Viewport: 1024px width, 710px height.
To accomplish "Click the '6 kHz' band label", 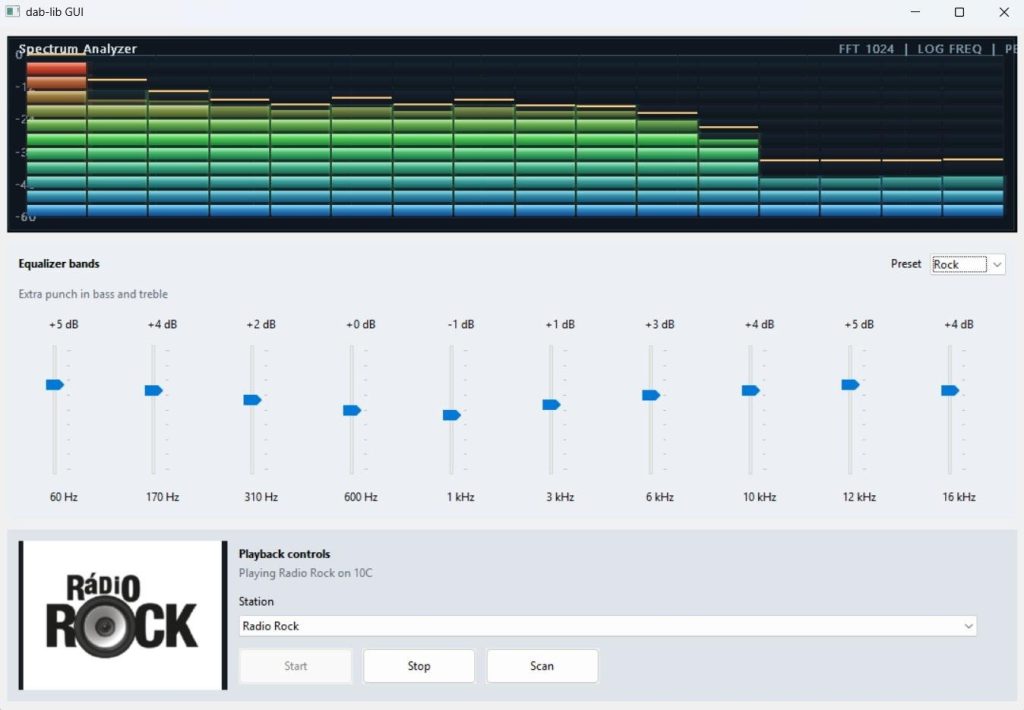I will point(660,497).
